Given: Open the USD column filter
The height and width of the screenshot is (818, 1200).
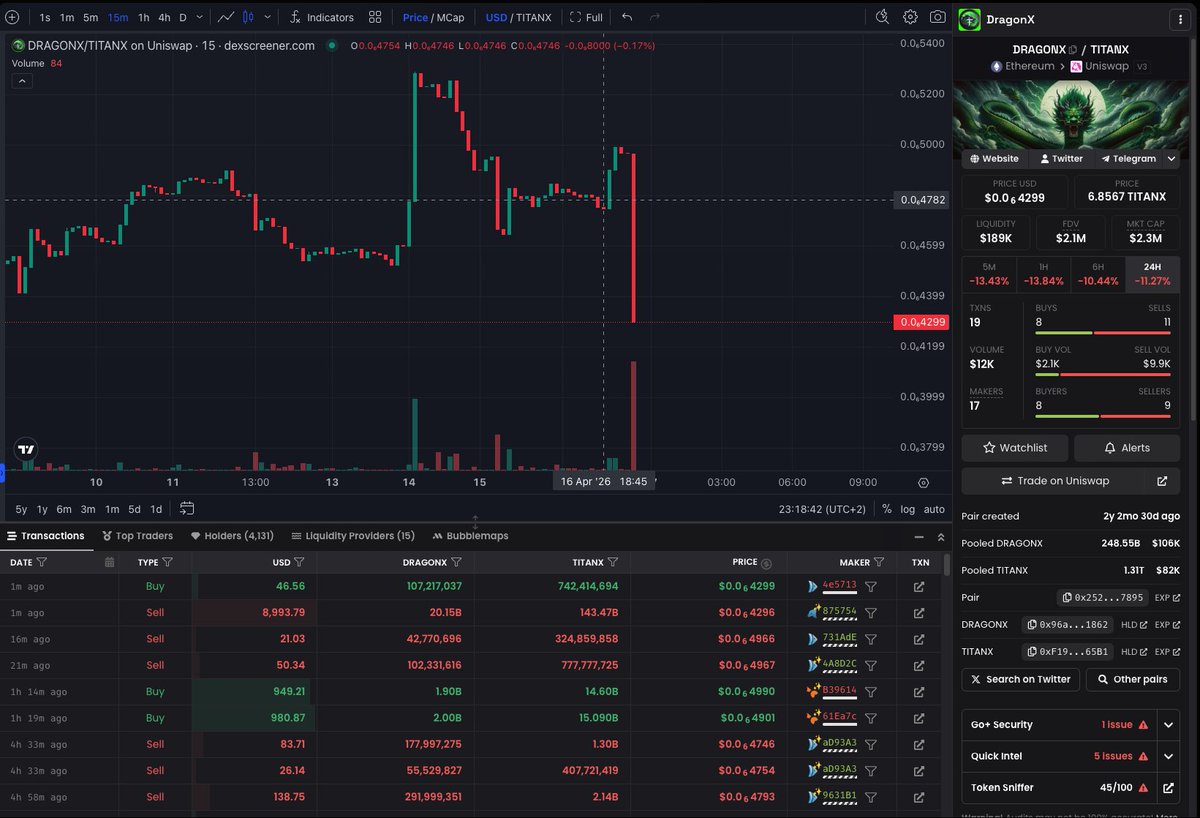Looking at the screenshot, I should [299, 562].
